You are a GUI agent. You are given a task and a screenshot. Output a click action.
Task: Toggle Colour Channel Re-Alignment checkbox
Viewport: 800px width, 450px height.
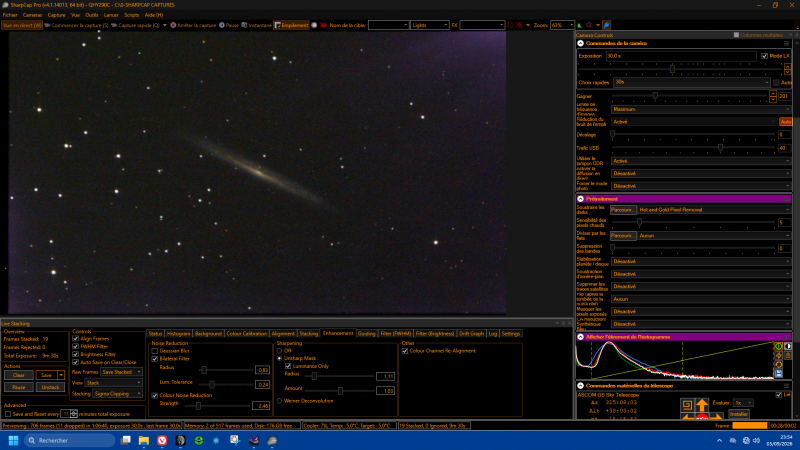405,351
